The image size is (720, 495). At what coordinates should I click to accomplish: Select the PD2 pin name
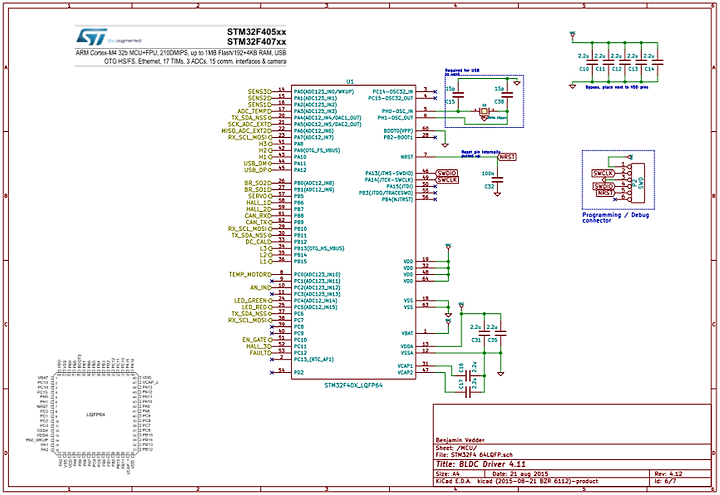tap(299, 372)
